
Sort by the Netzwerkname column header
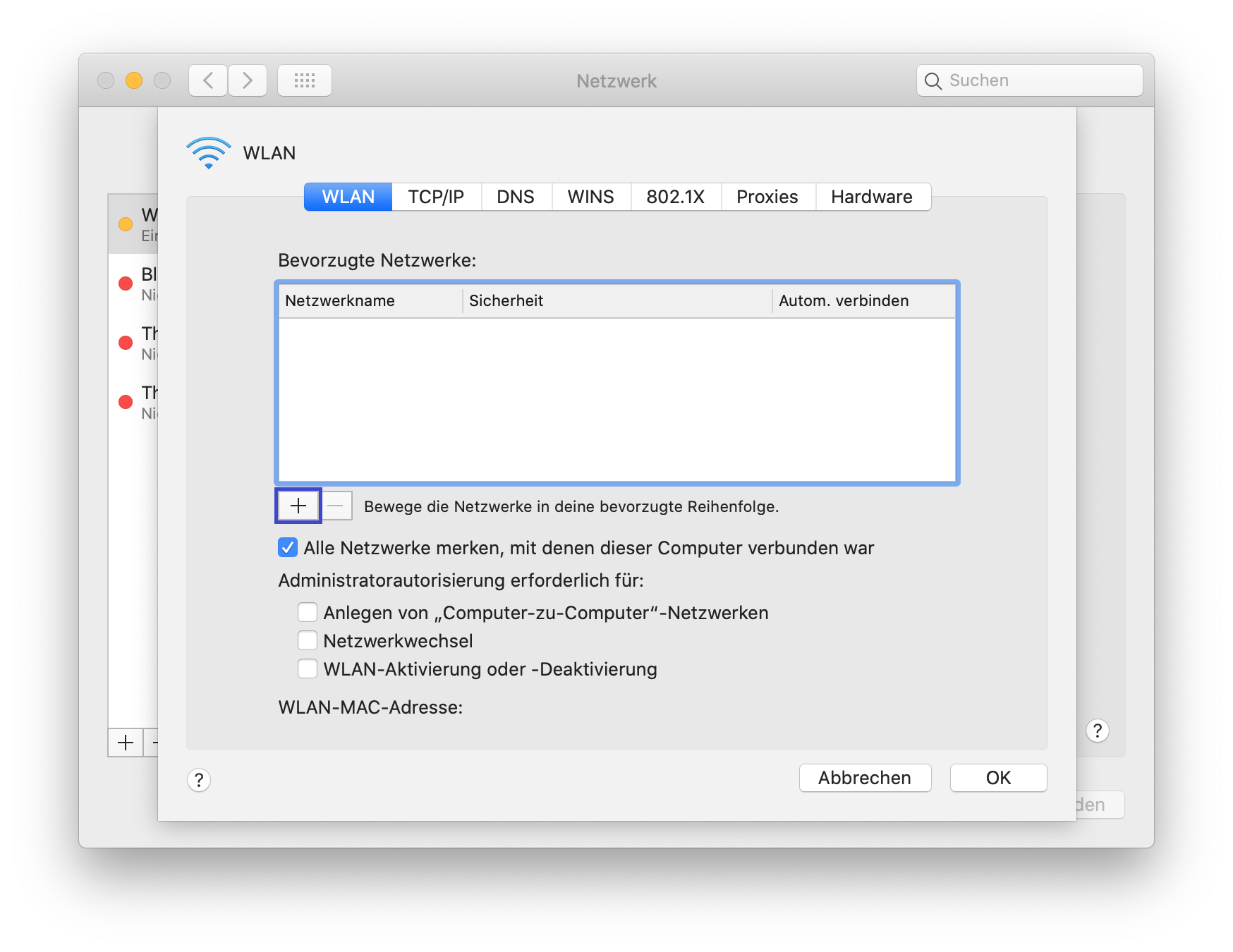pos(369,301)
